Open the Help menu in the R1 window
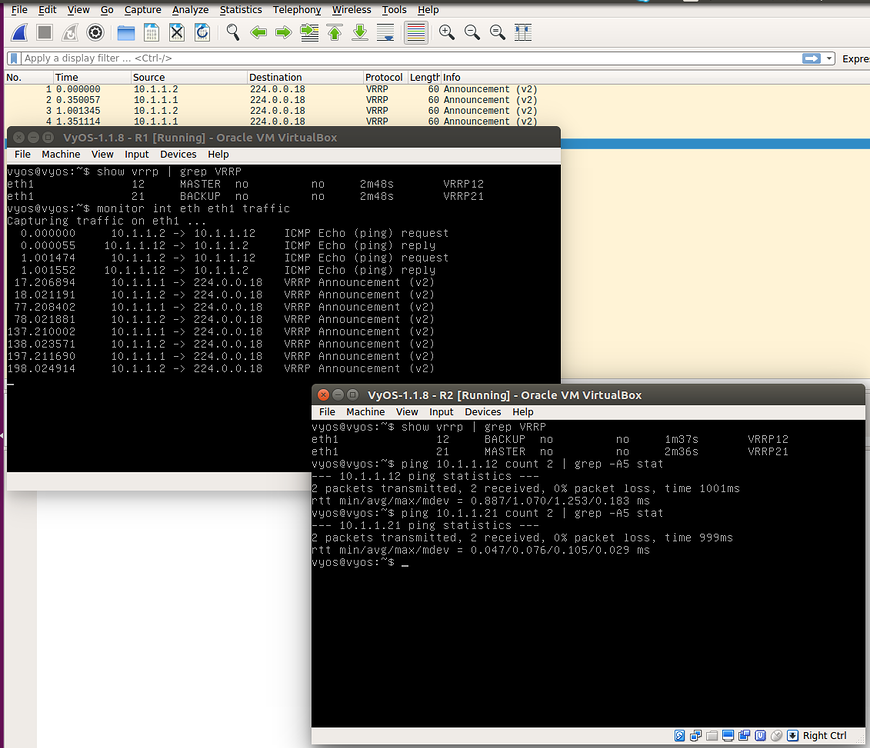Screen dimensions: 870x748 click(x=218, y=154)
